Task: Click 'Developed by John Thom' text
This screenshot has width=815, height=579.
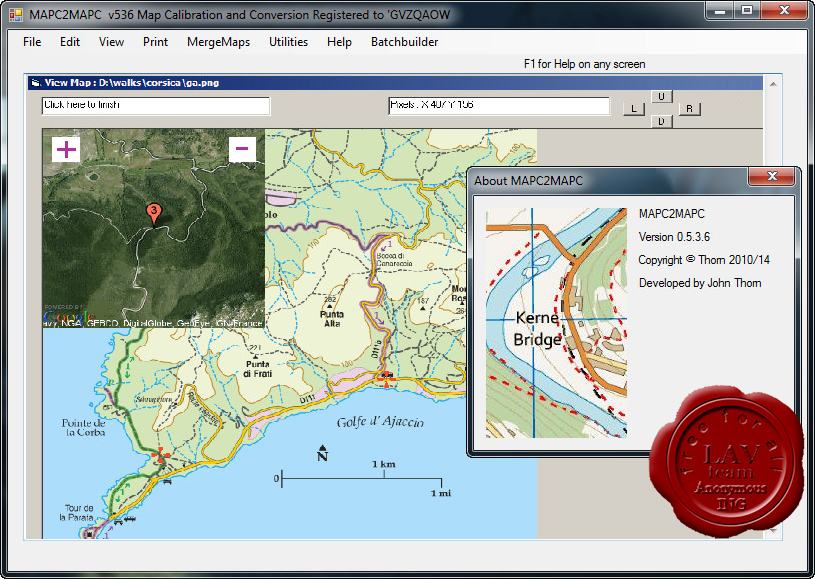Action: point(700,283)
